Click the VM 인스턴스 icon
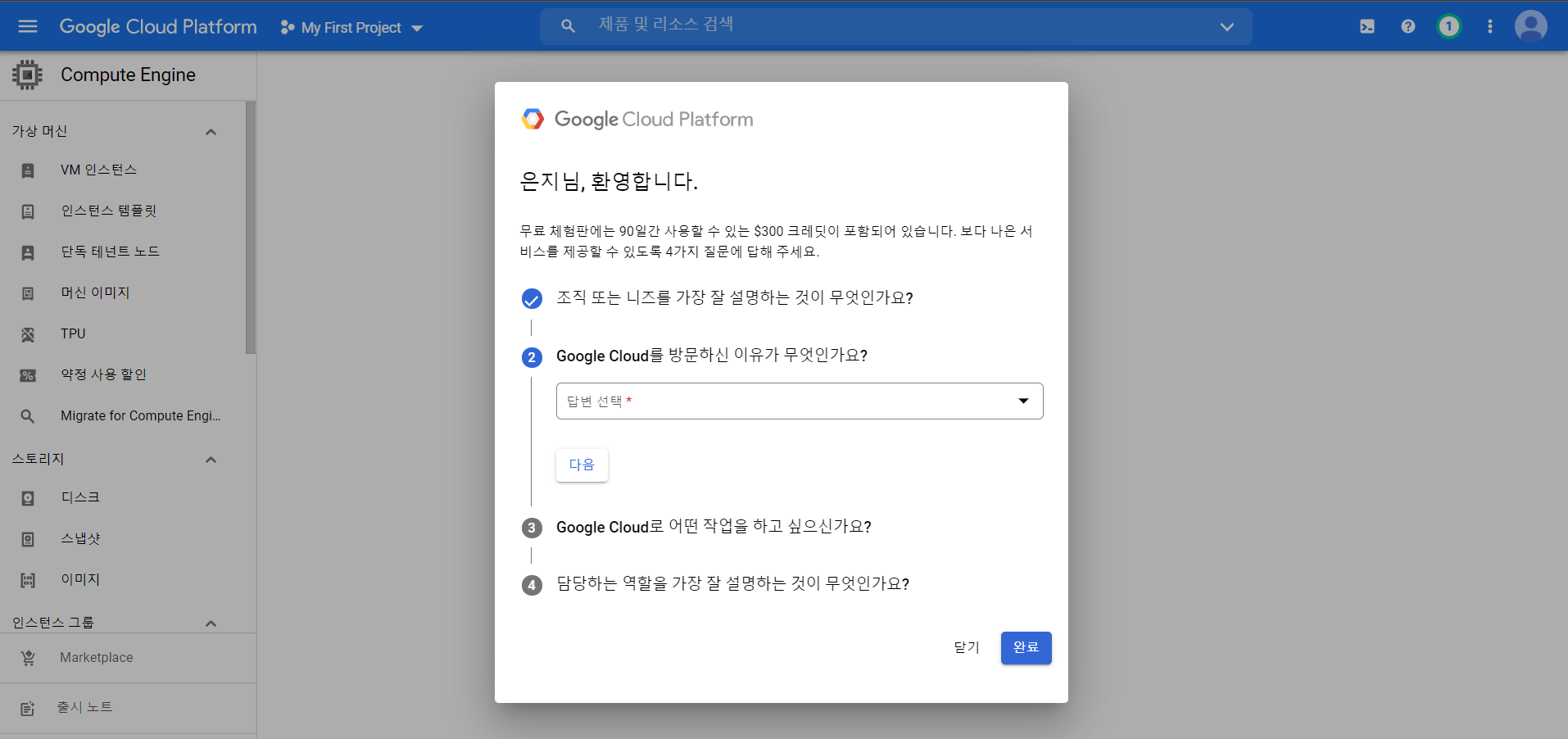Image resolution: width=1568 pixels, height=739 pixels. 28,170
